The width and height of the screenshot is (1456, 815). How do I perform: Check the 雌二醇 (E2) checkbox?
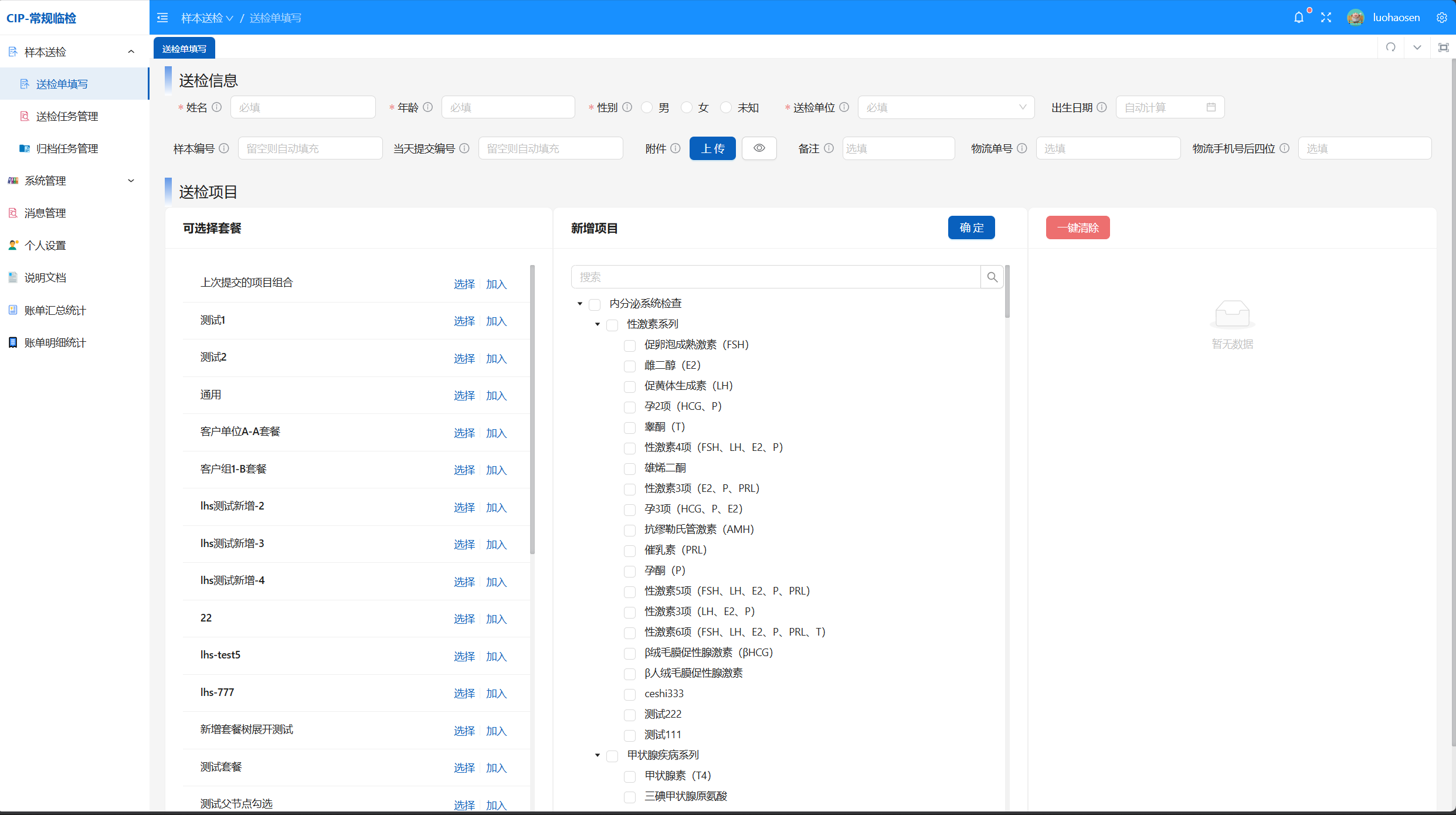pos(630,366)
